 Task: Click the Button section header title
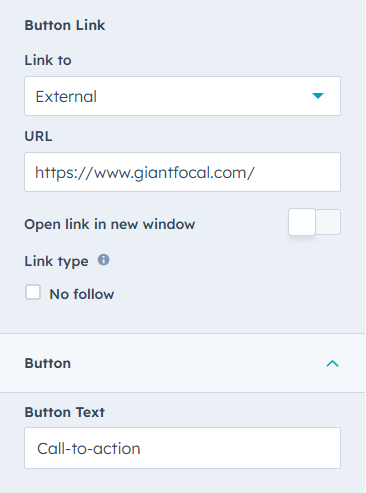[x=48, y=363]
